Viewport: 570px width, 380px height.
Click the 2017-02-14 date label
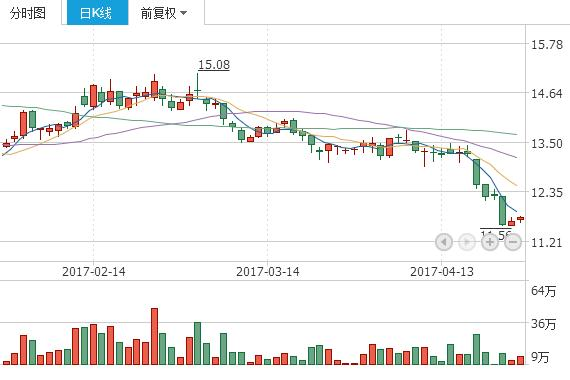coord(93,272)
